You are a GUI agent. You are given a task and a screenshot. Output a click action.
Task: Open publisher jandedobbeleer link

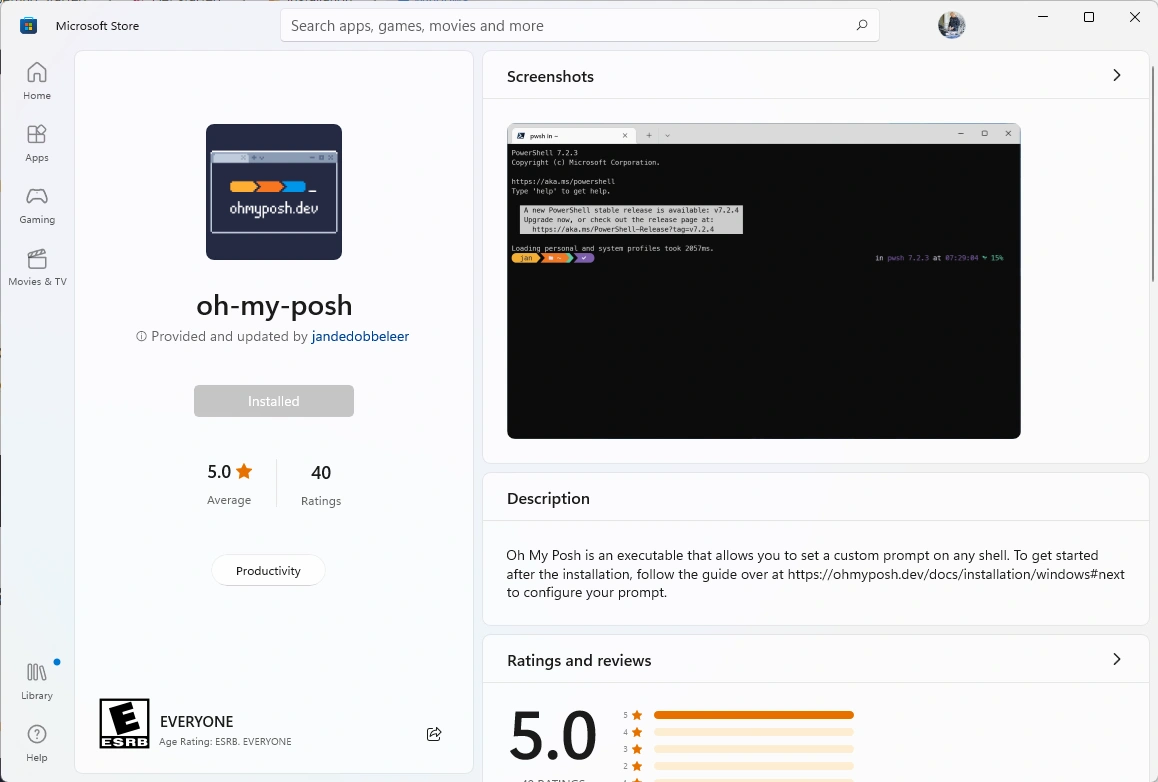tap(360, 337)
